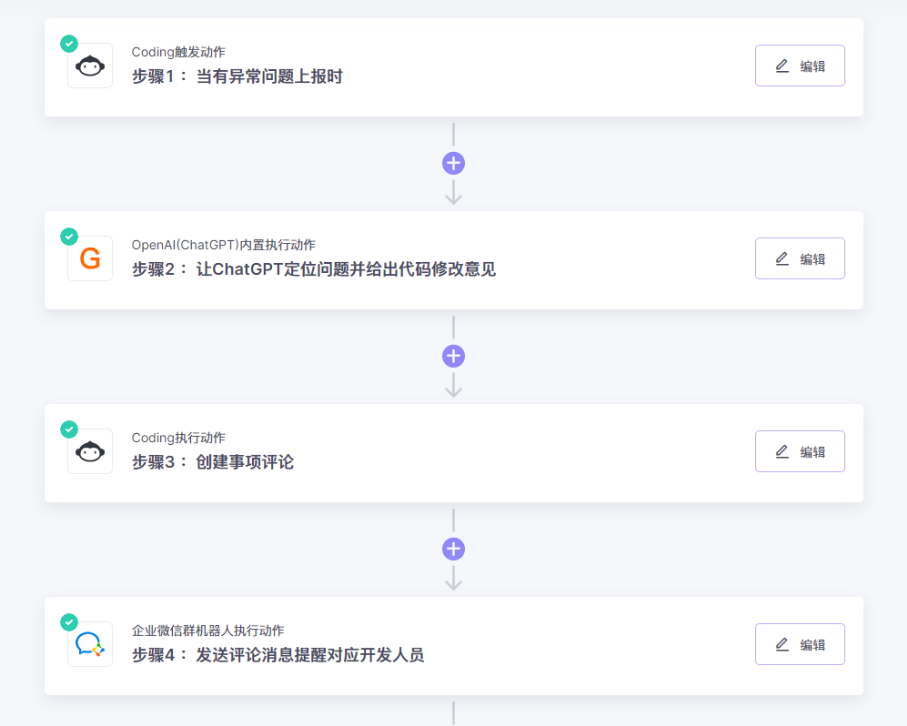Image resolution: width=907 pixels, height=726 pixels.
Task: Click the "OpenAI(ChatGPT)内置执行动作" label
Action: coord(224,245)
